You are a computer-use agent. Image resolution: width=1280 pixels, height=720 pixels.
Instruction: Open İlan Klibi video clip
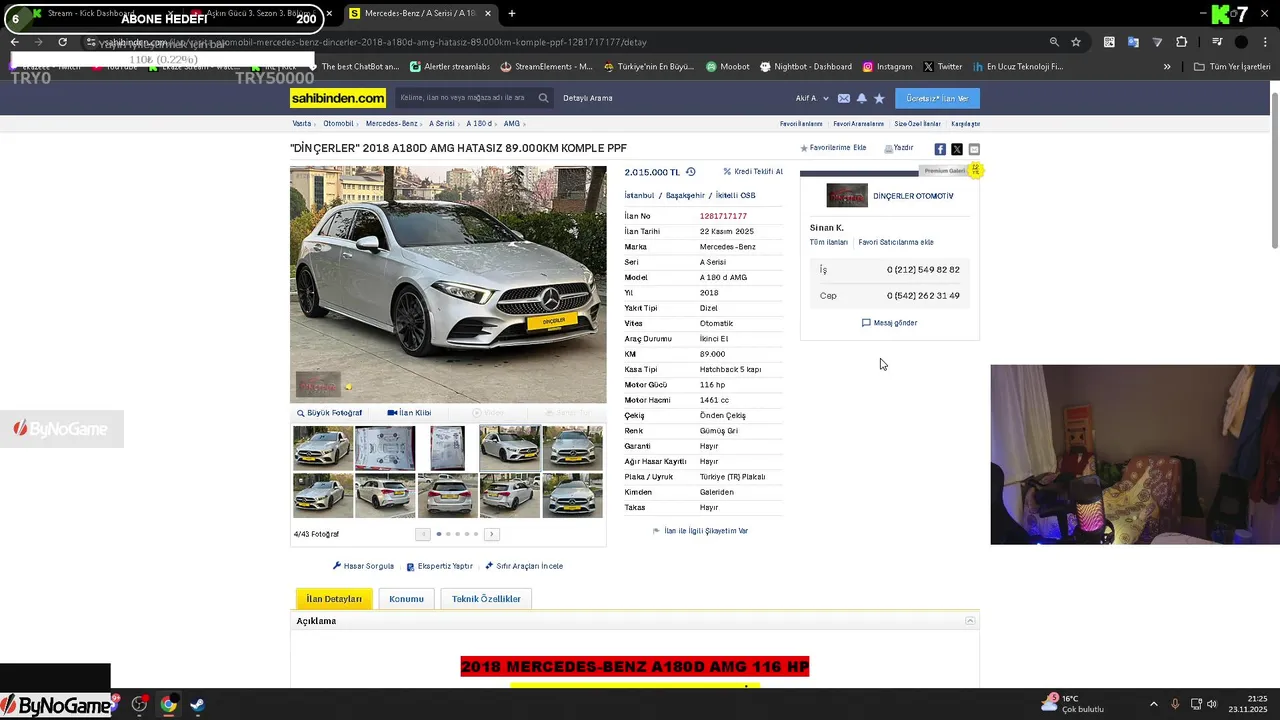click(x=409, y=413)
